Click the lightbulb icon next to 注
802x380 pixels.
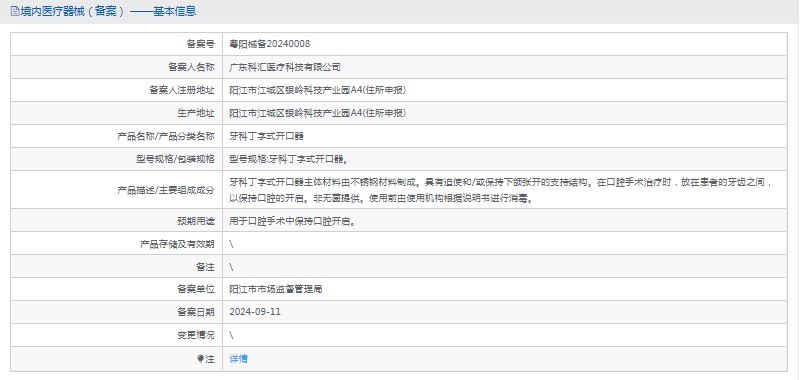200,359
